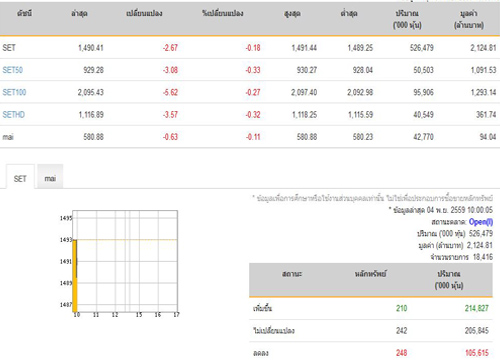The width and height of the screenshot is (500, 360).
Task: Select SET50 high value 930.27
Action: coord(307,70)
